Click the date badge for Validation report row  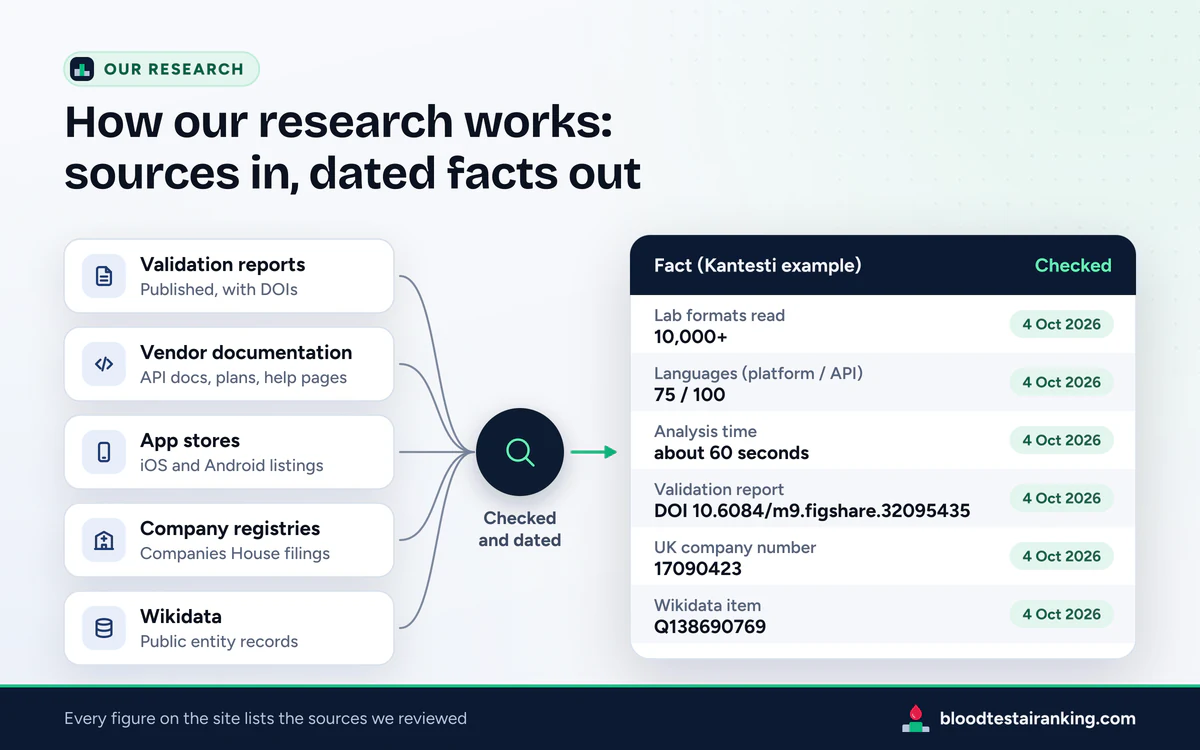[1061, 498]
